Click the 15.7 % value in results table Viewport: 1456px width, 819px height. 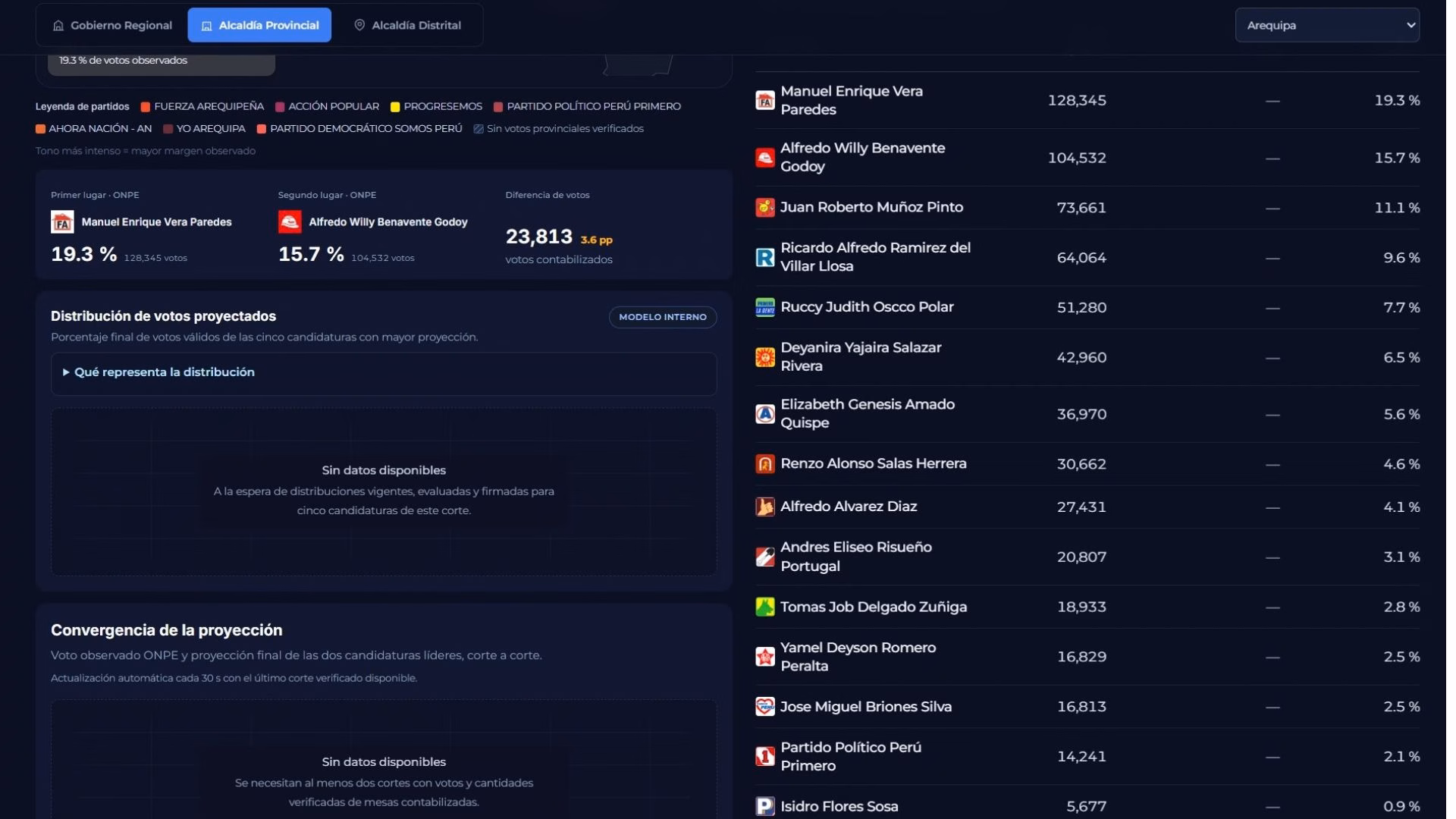(1397, 158)
